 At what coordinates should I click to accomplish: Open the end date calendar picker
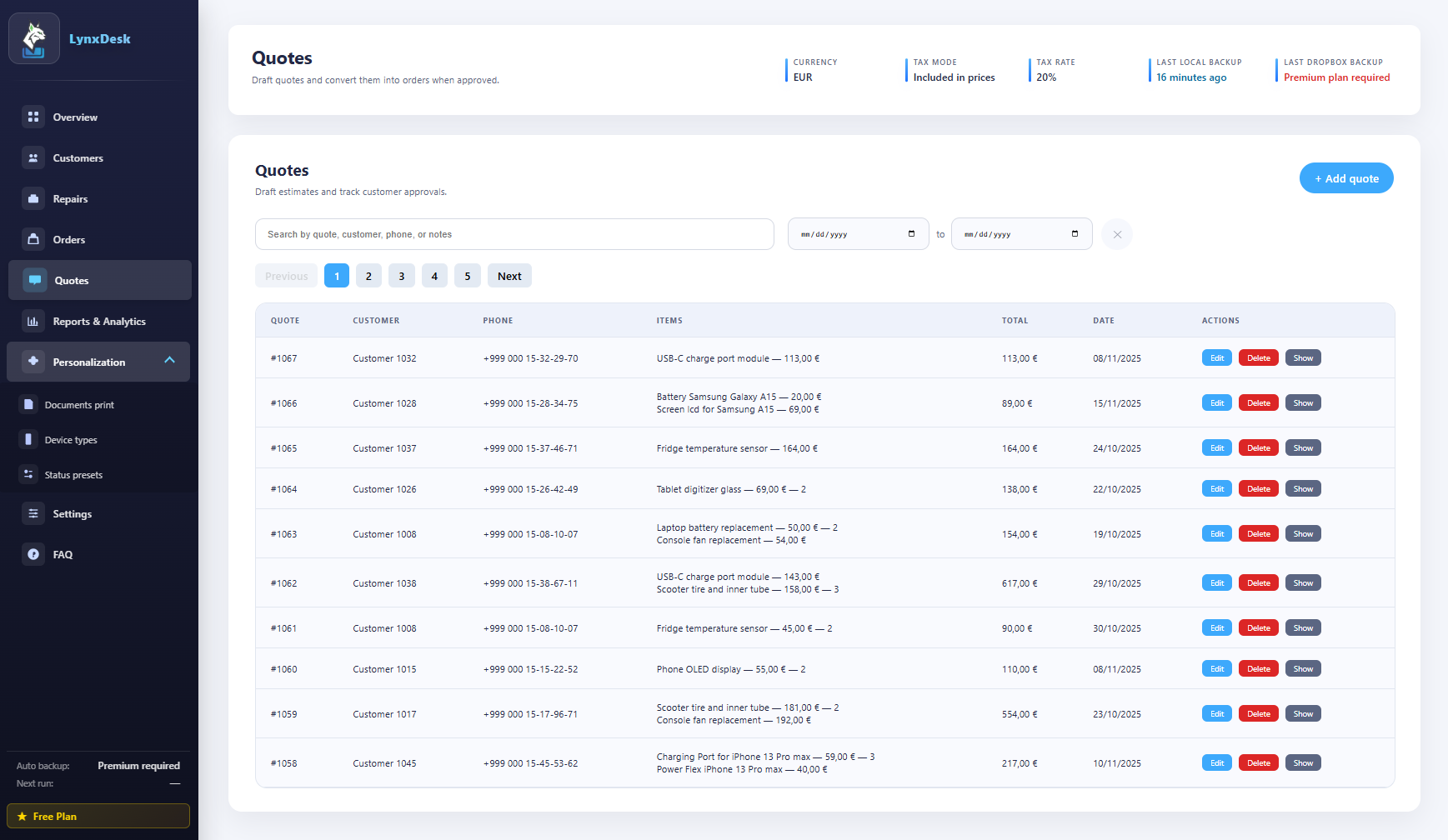click(1076, 234)
